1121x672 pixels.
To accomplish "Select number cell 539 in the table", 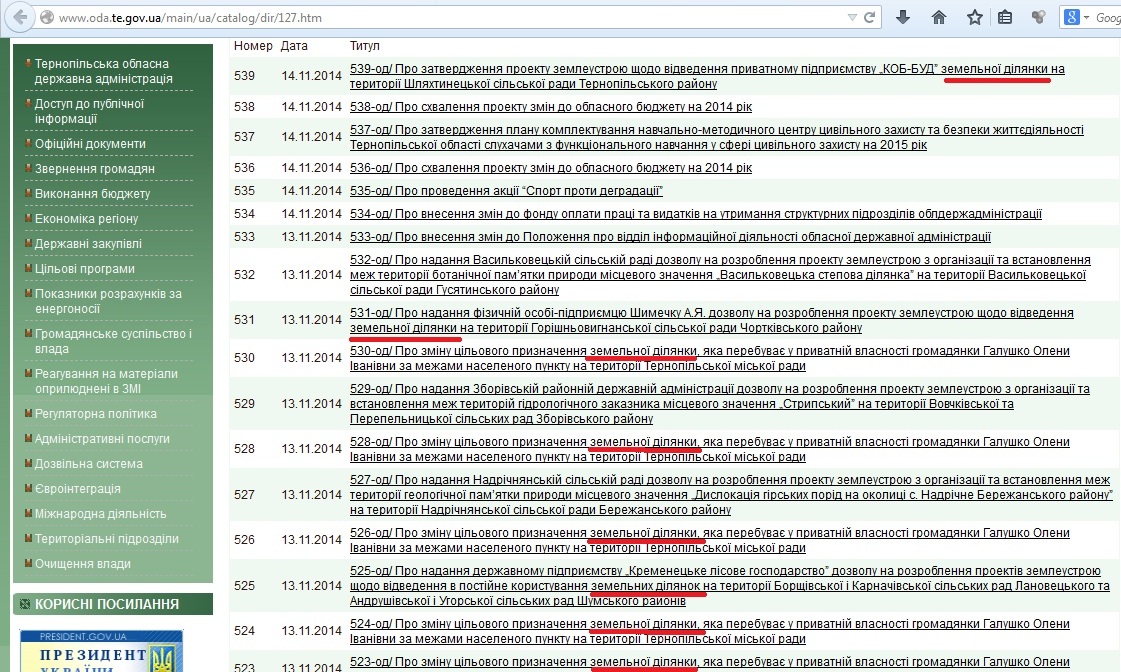I will click(245, 76).
